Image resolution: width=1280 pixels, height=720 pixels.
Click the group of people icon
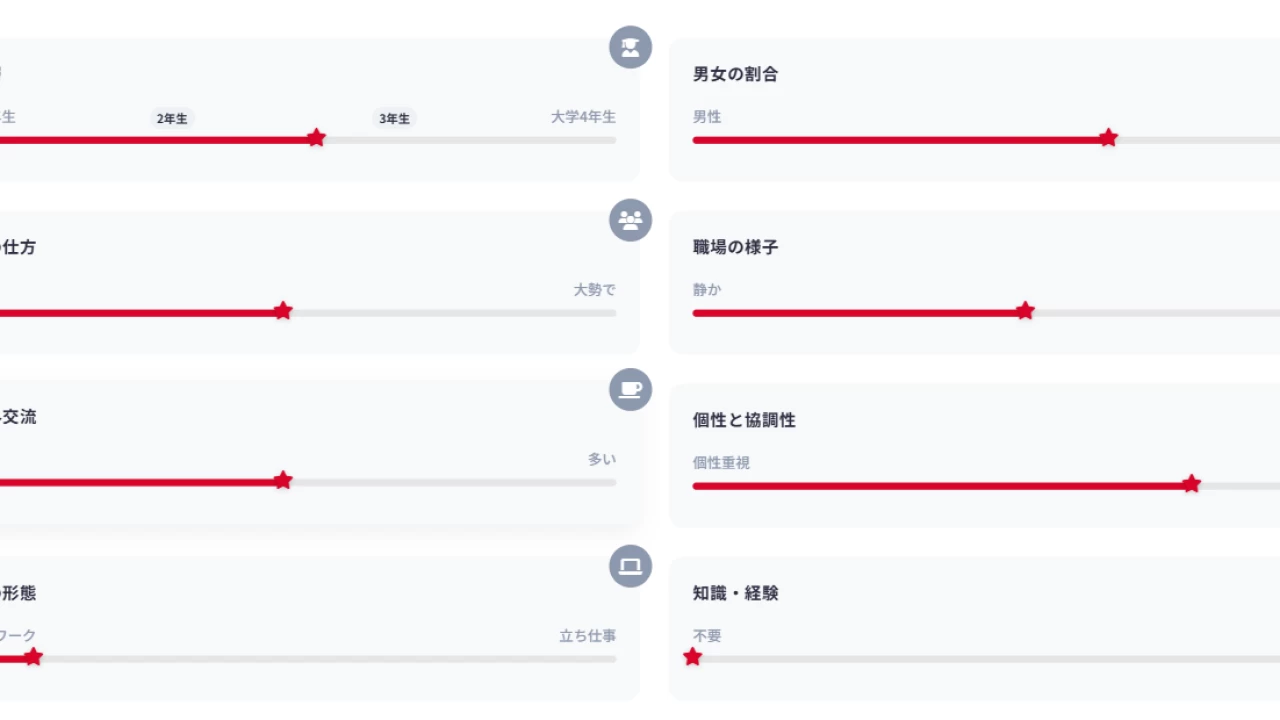click(630, 220)
